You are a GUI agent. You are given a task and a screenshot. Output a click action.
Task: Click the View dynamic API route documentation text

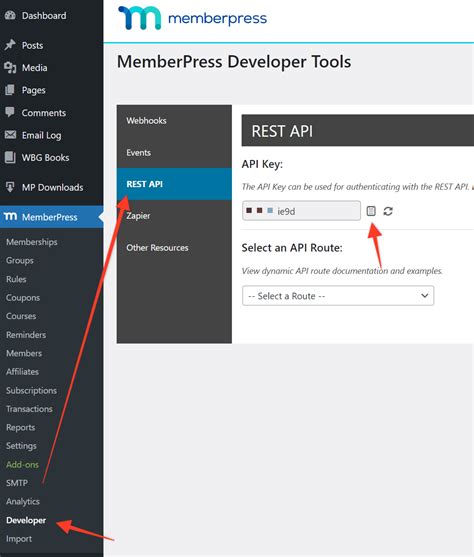(342, 271)
